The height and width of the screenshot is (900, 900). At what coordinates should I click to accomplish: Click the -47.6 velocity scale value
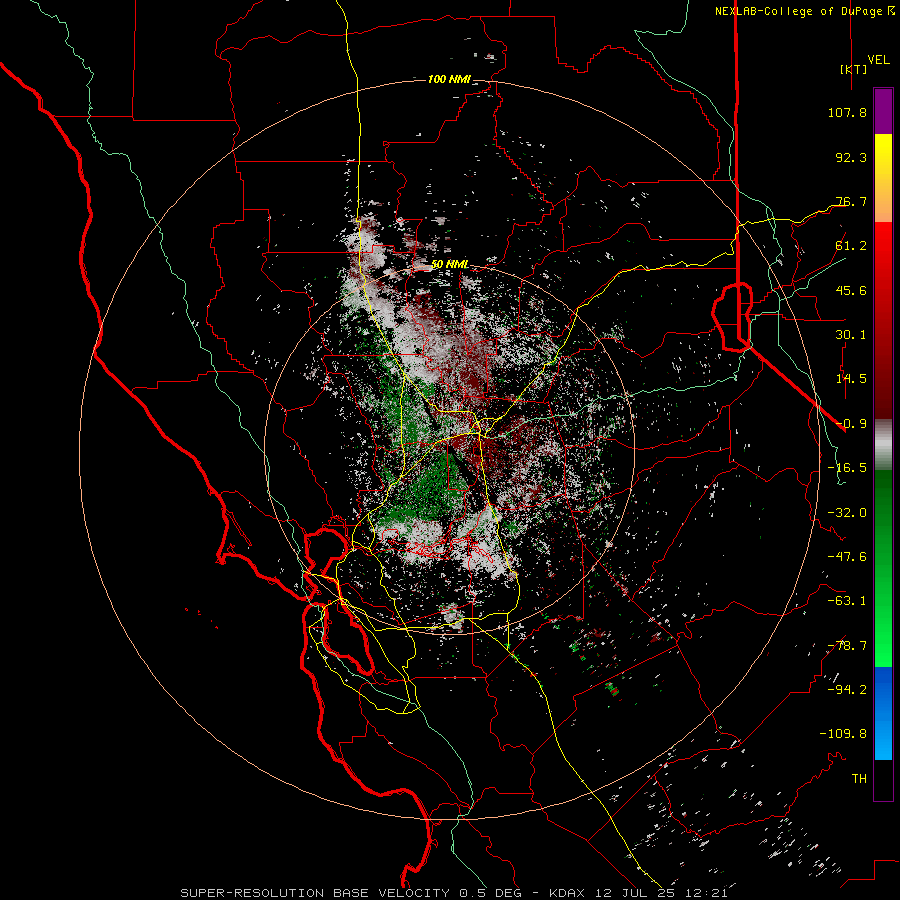[x=847, y=557]
